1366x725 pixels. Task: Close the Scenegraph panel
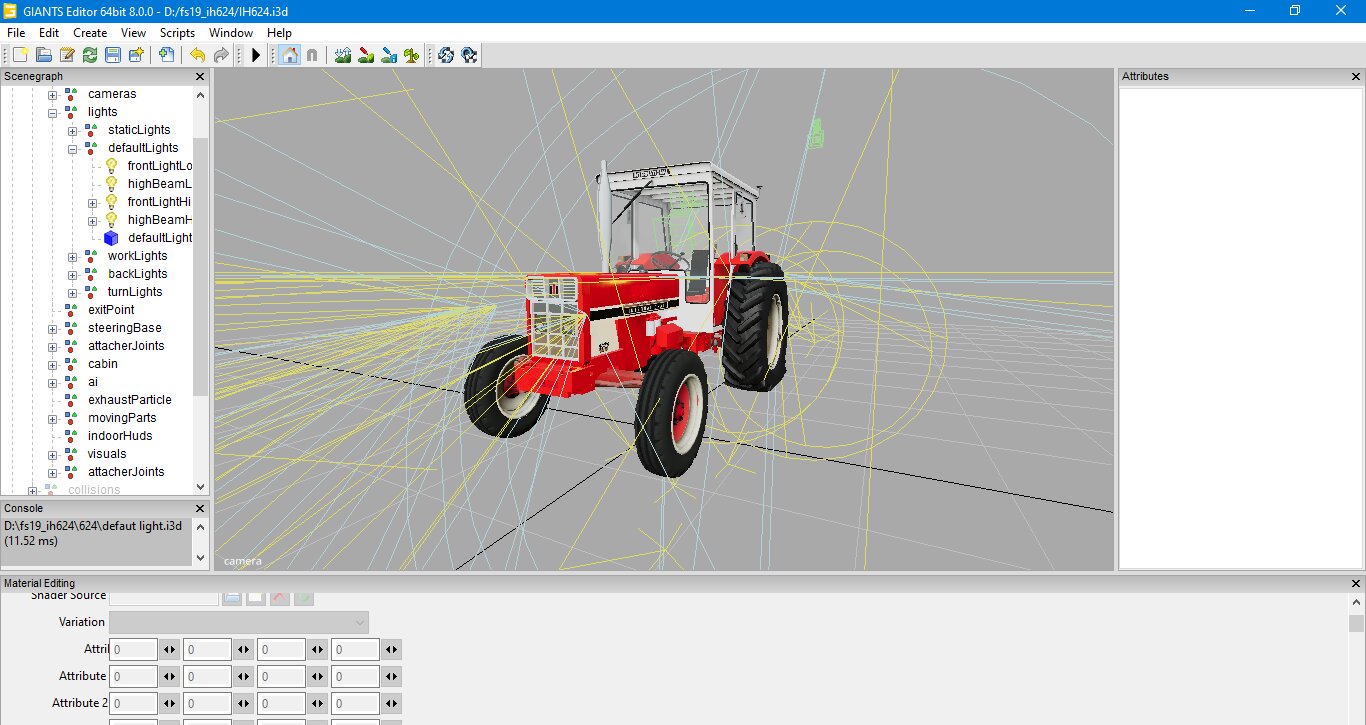click(x=199, y=76)
